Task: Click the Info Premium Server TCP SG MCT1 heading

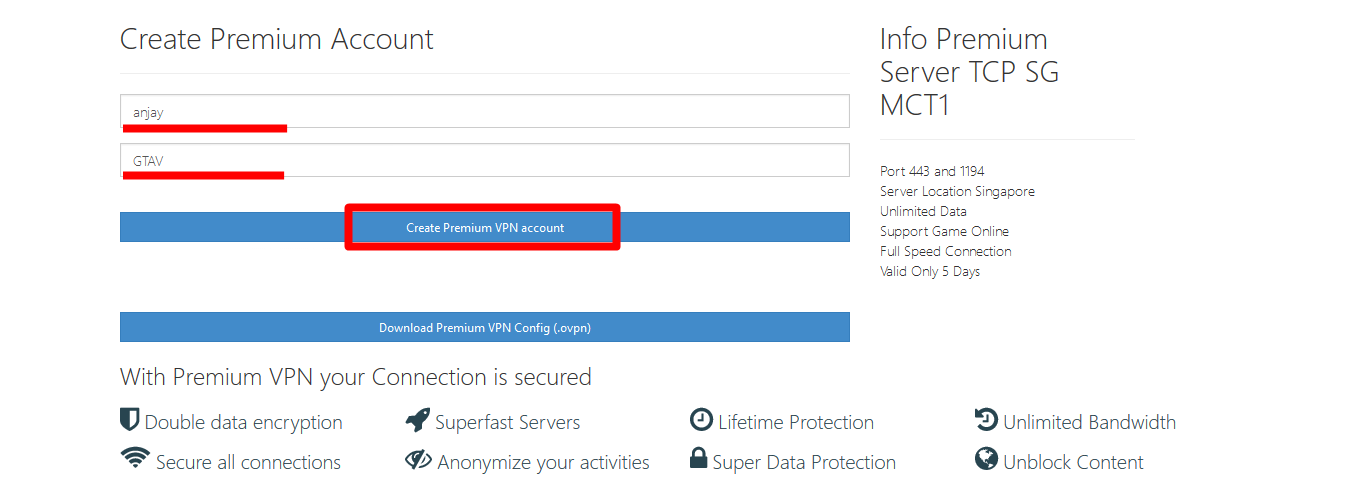Action: (x=968, y=71)
